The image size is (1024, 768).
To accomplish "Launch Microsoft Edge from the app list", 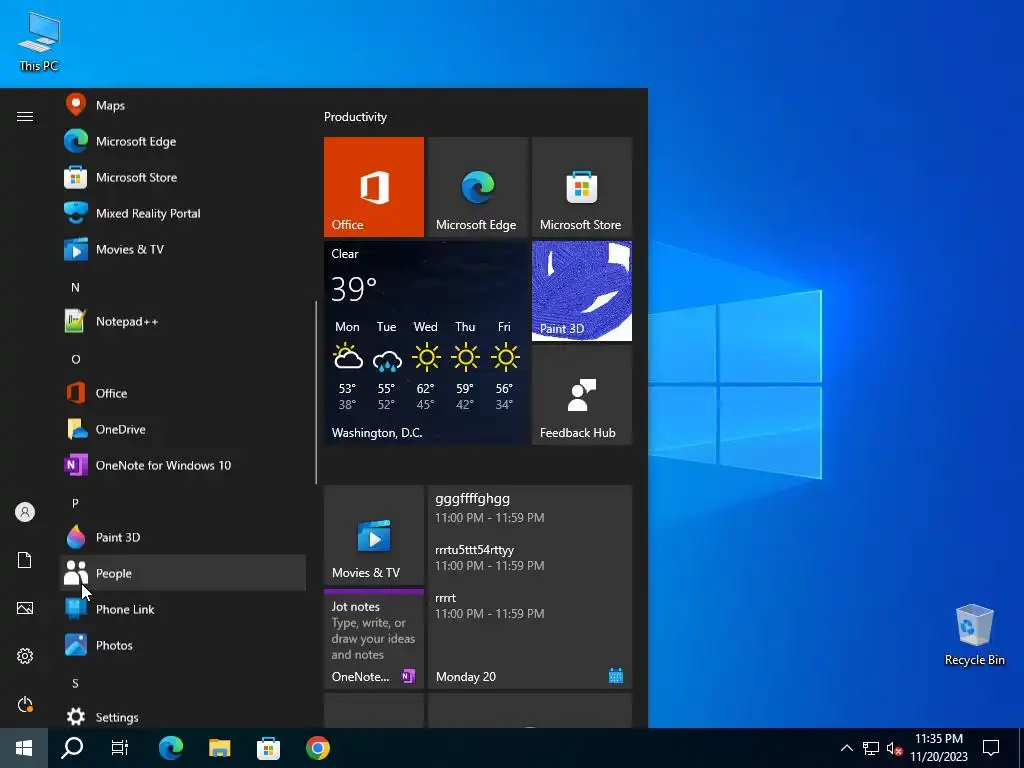I will coord(183,141).
